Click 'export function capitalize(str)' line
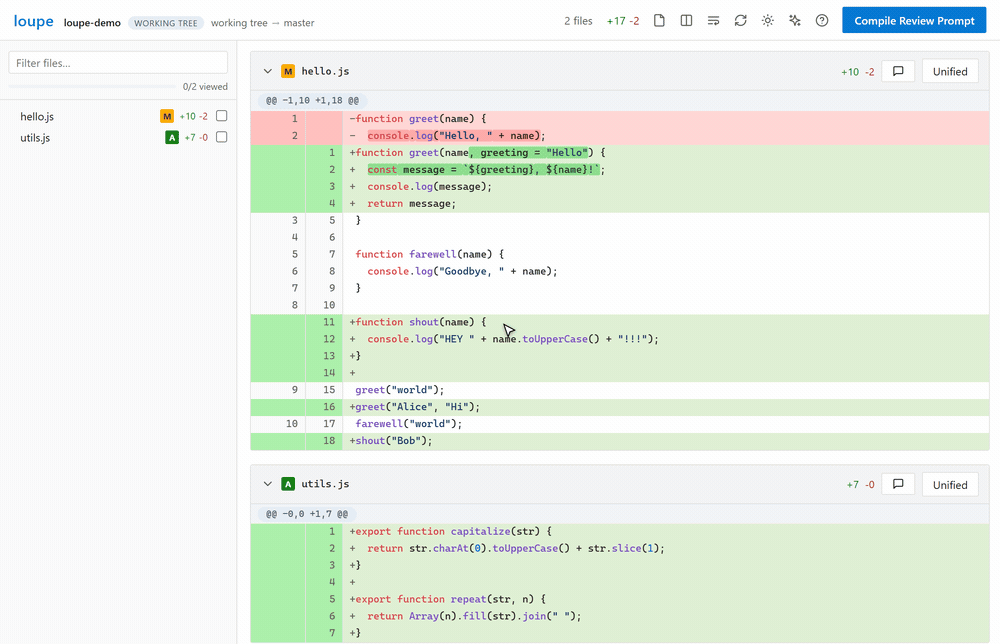 [x=620, y=531]
